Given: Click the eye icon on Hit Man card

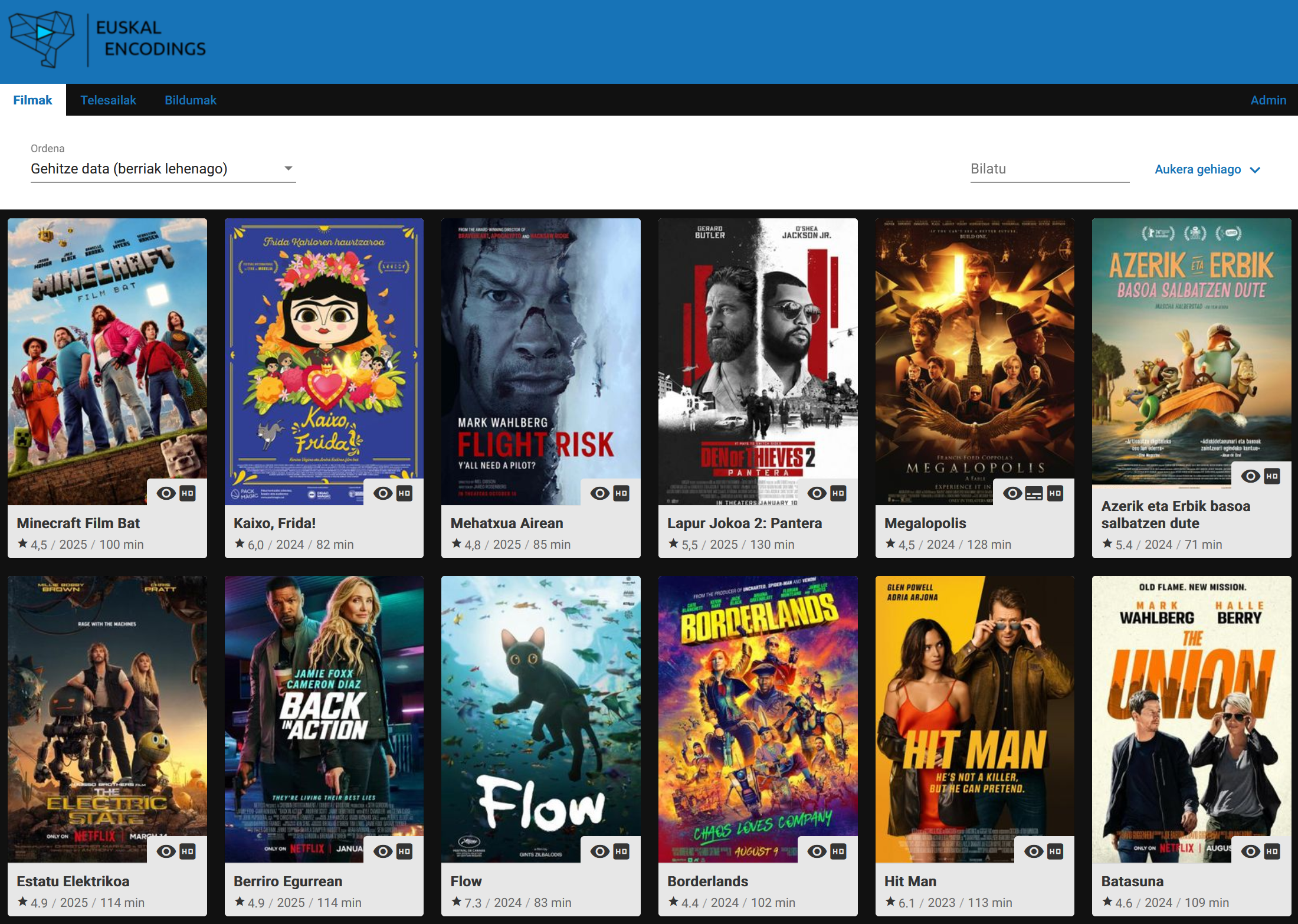Looking at the screenshot, I should coord(1034,851).
